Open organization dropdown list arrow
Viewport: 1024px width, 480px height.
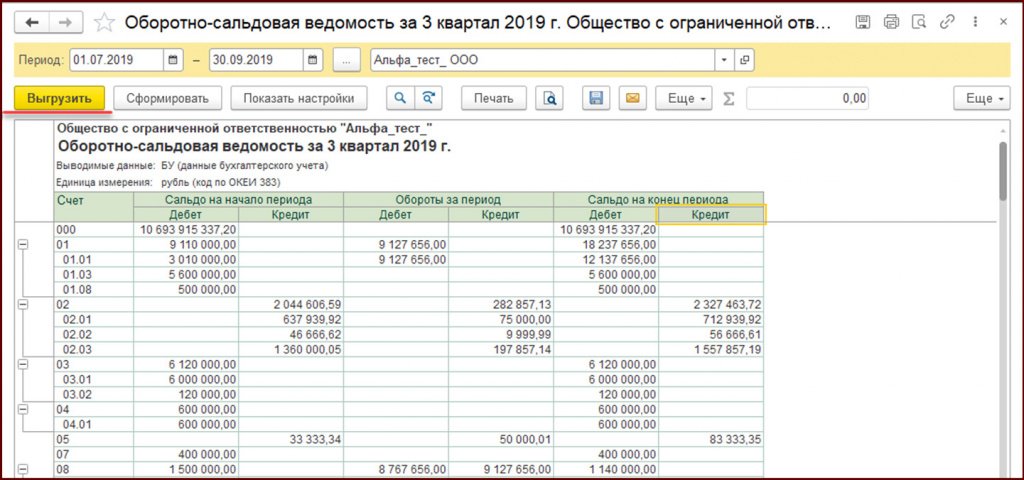tap(725, 60)
